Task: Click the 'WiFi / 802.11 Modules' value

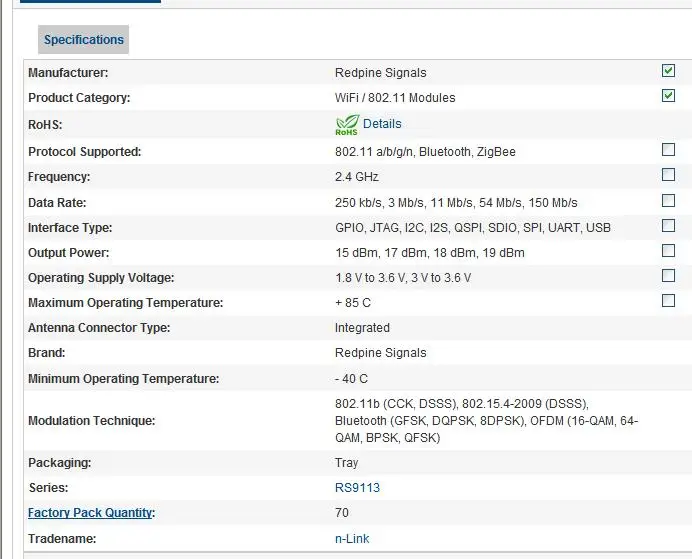Action: [x=395, y=98]
